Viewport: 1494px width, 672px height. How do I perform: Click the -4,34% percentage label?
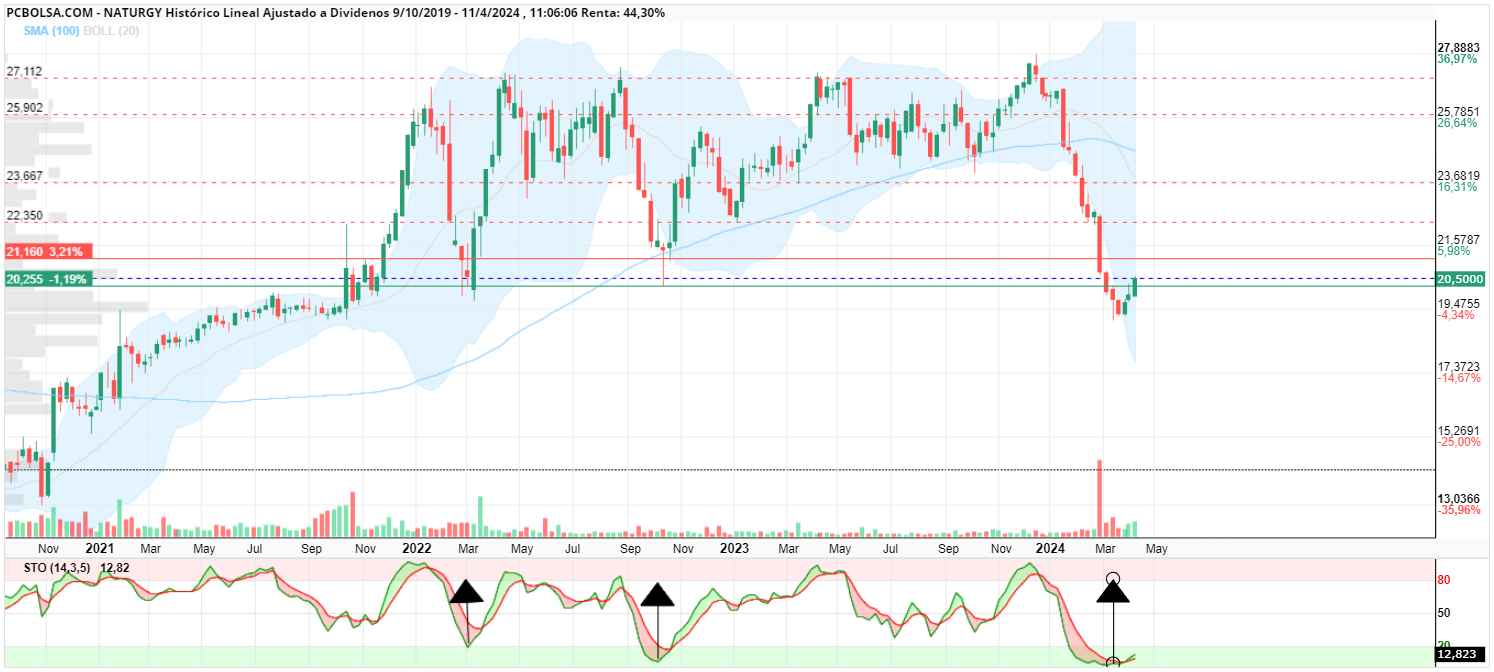coord(1455,315)
